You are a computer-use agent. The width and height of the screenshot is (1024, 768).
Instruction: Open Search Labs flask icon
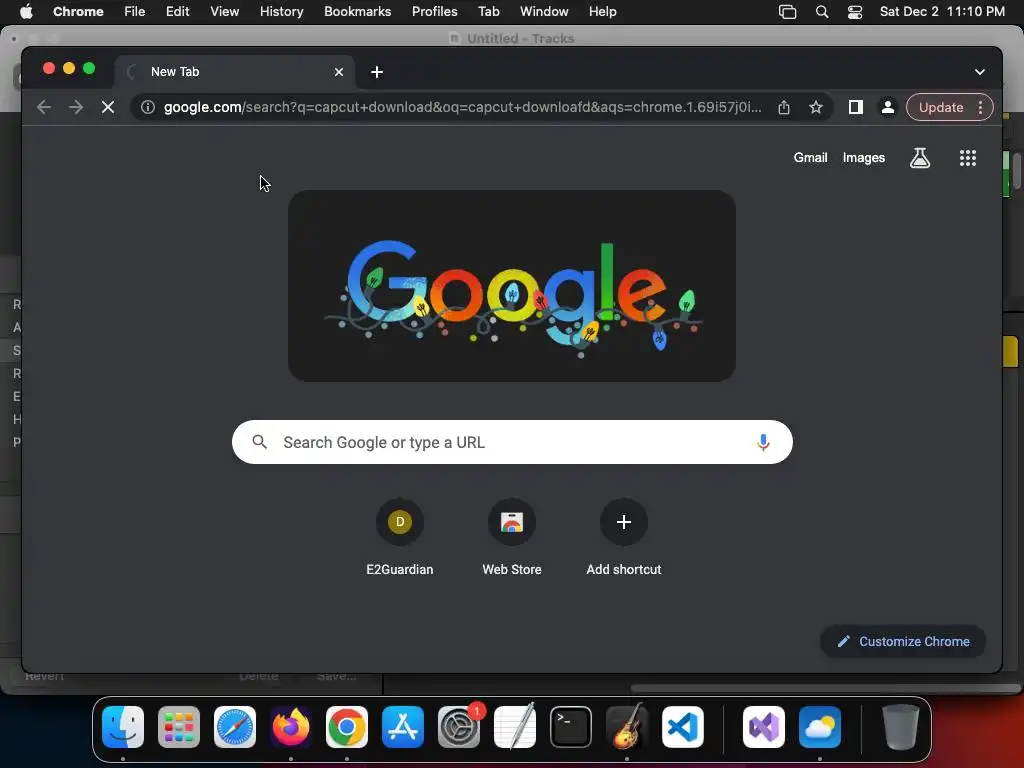920,157
